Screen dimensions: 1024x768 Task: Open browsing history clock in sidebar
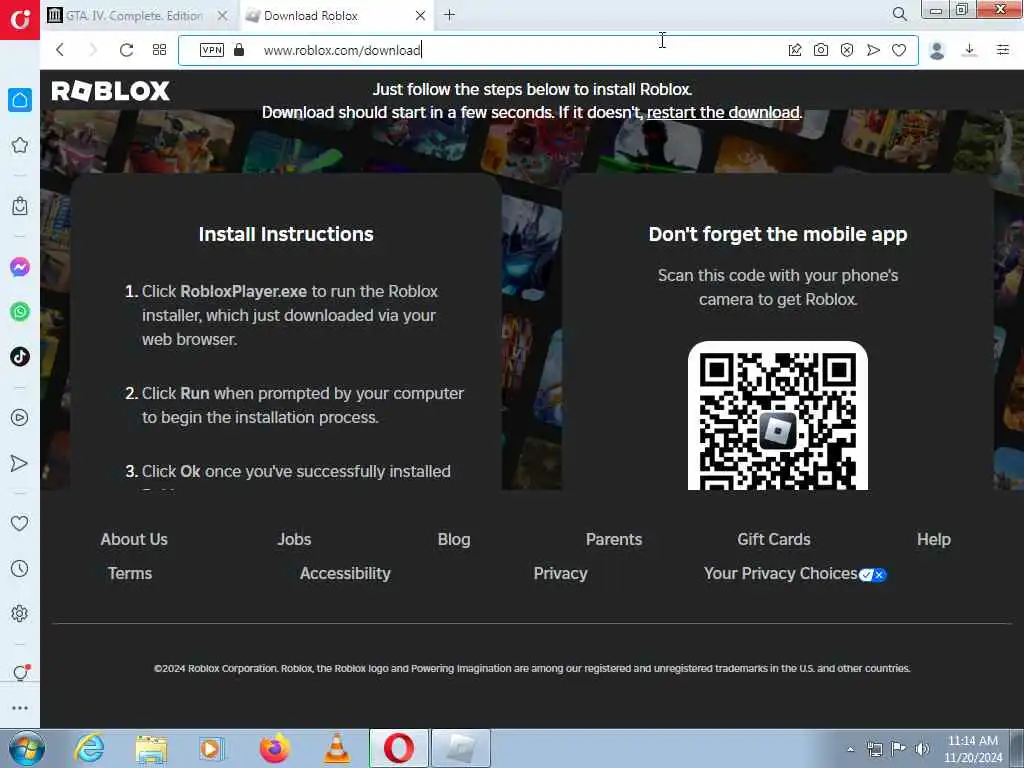tap(20, 569)
